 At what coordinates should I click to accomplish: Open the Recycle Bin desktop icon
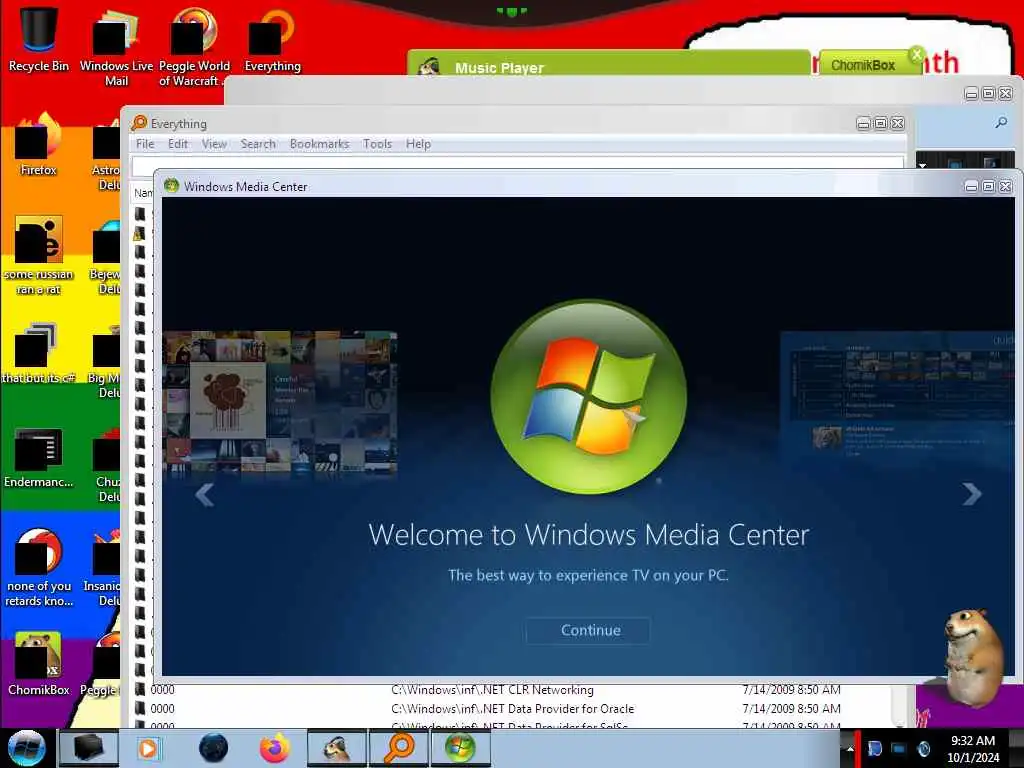pyautogui.click(x=39, y=39)
